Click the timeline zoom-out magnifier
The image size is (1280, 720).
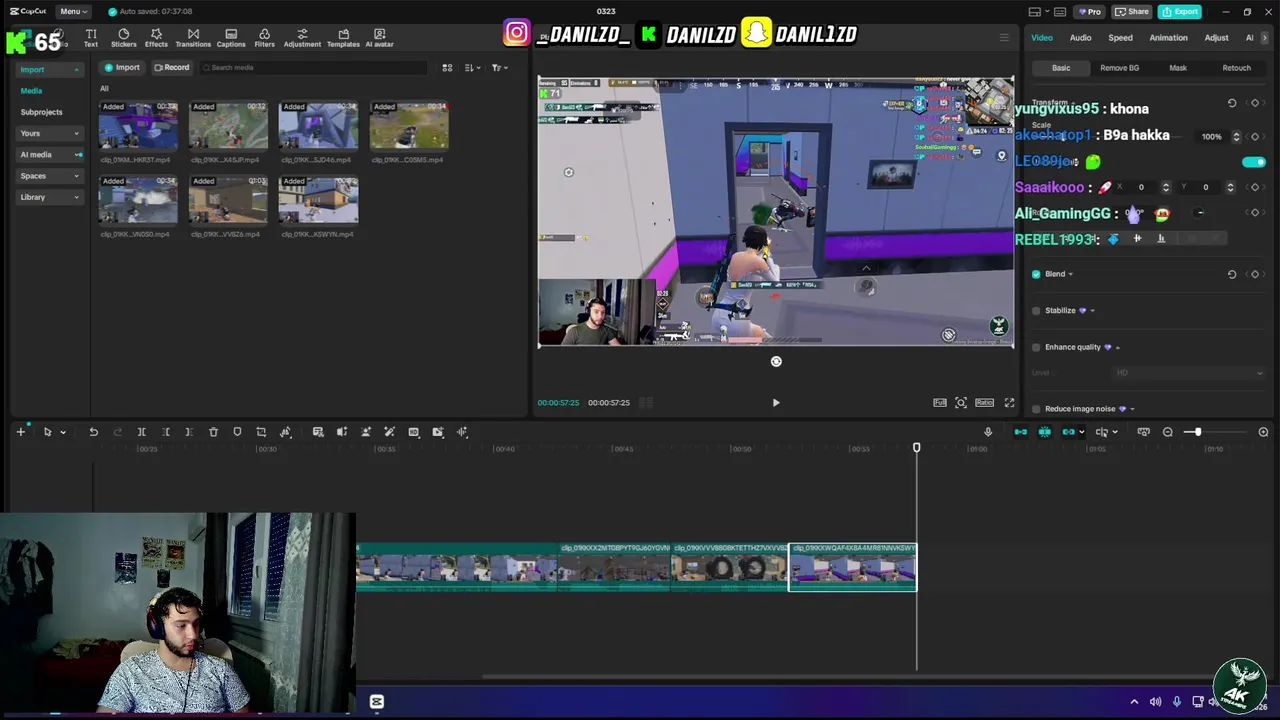coord(1167,432)
